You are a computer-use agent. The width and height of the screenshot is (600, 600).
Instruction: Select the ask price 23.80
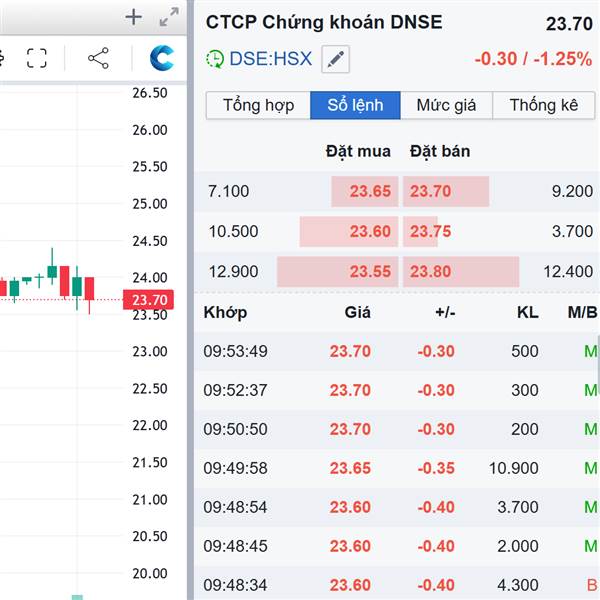tap(430, 272)
